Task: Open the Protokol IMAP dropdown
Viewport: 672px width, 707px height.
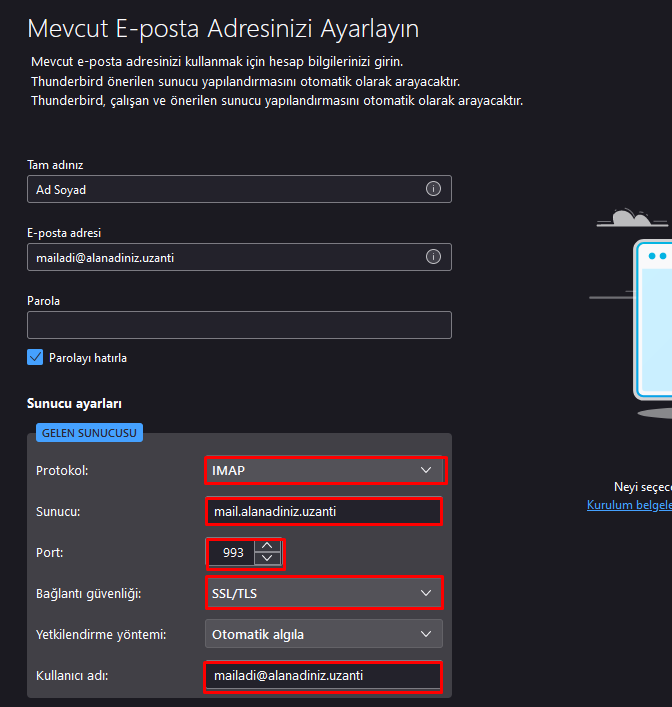Action: pos(324,470)
